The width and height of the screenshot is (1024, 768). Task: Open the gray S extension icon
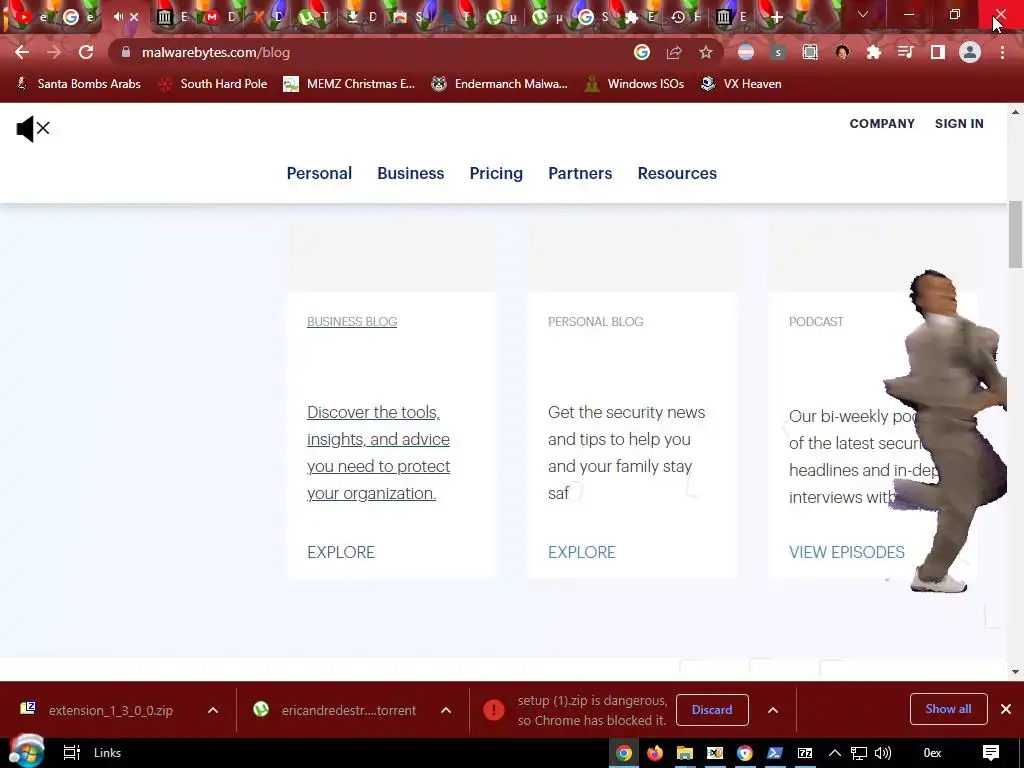(778, 52)
